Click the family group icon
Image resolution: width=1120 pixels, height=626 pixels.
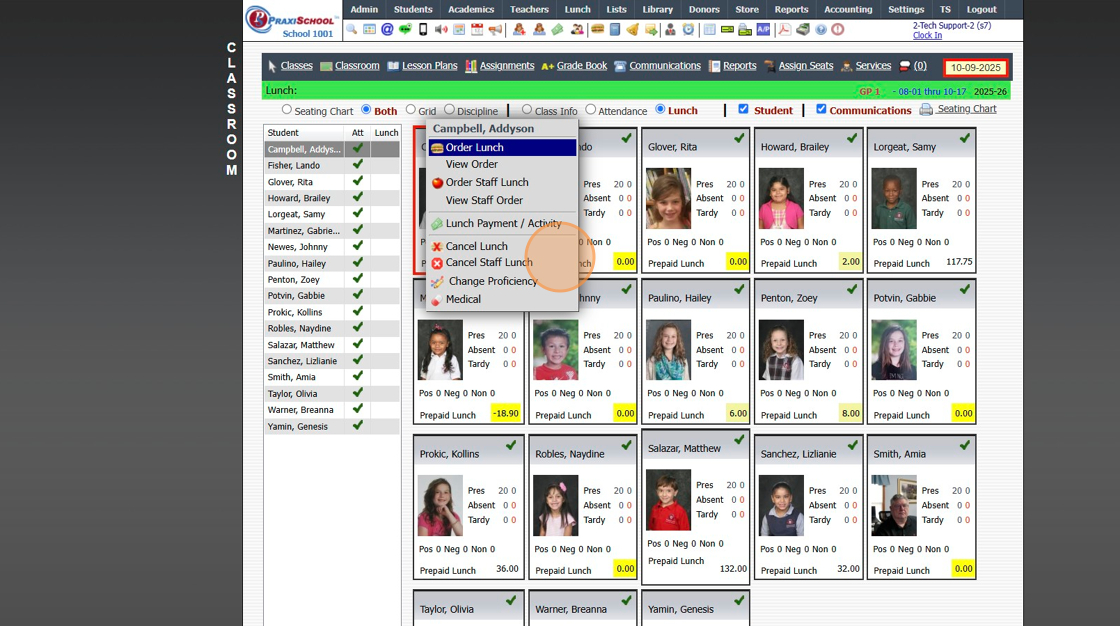pos(577,29)
